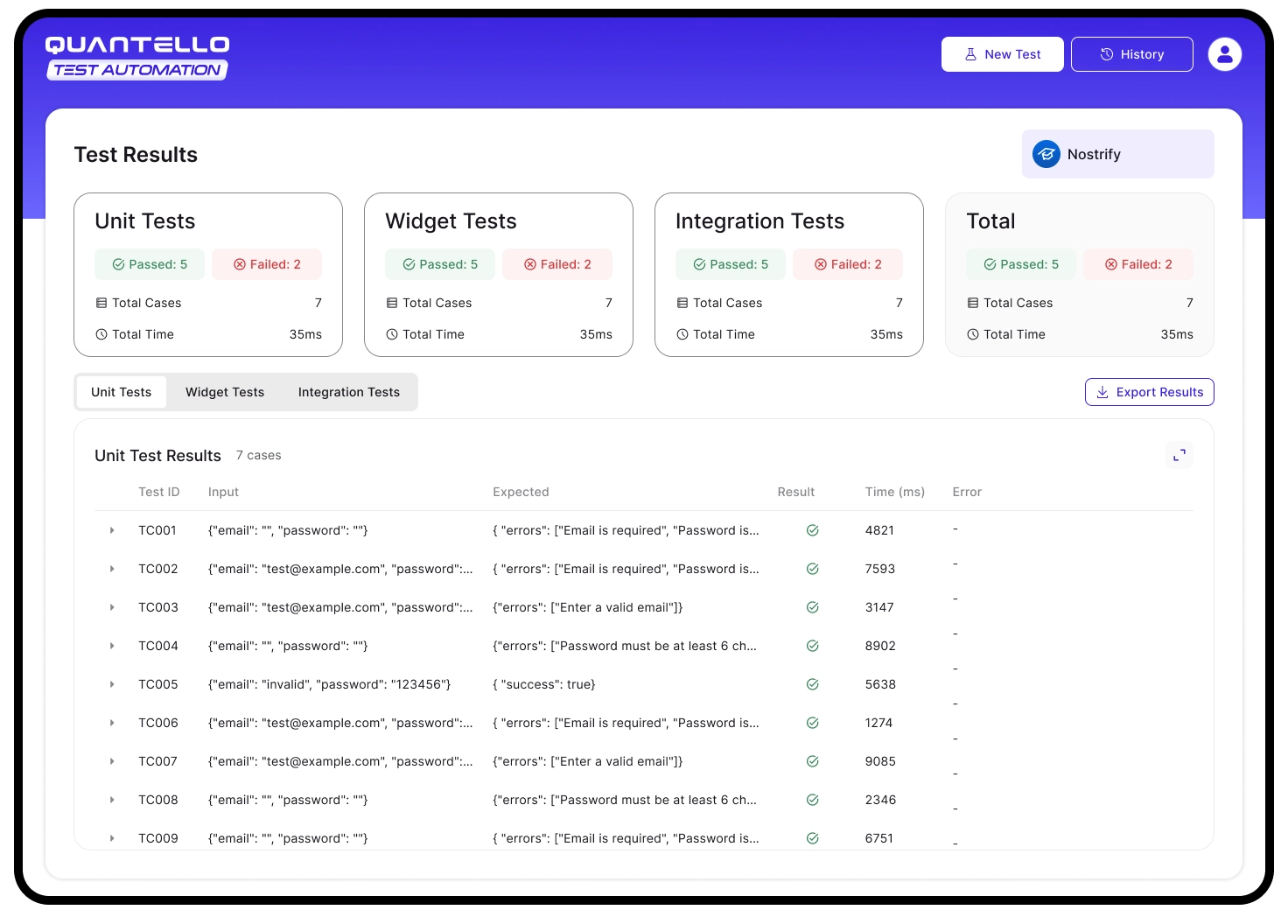Click the passed check icon for TC004
Viewport: 1288px width, 924px height.
[812, 646]
